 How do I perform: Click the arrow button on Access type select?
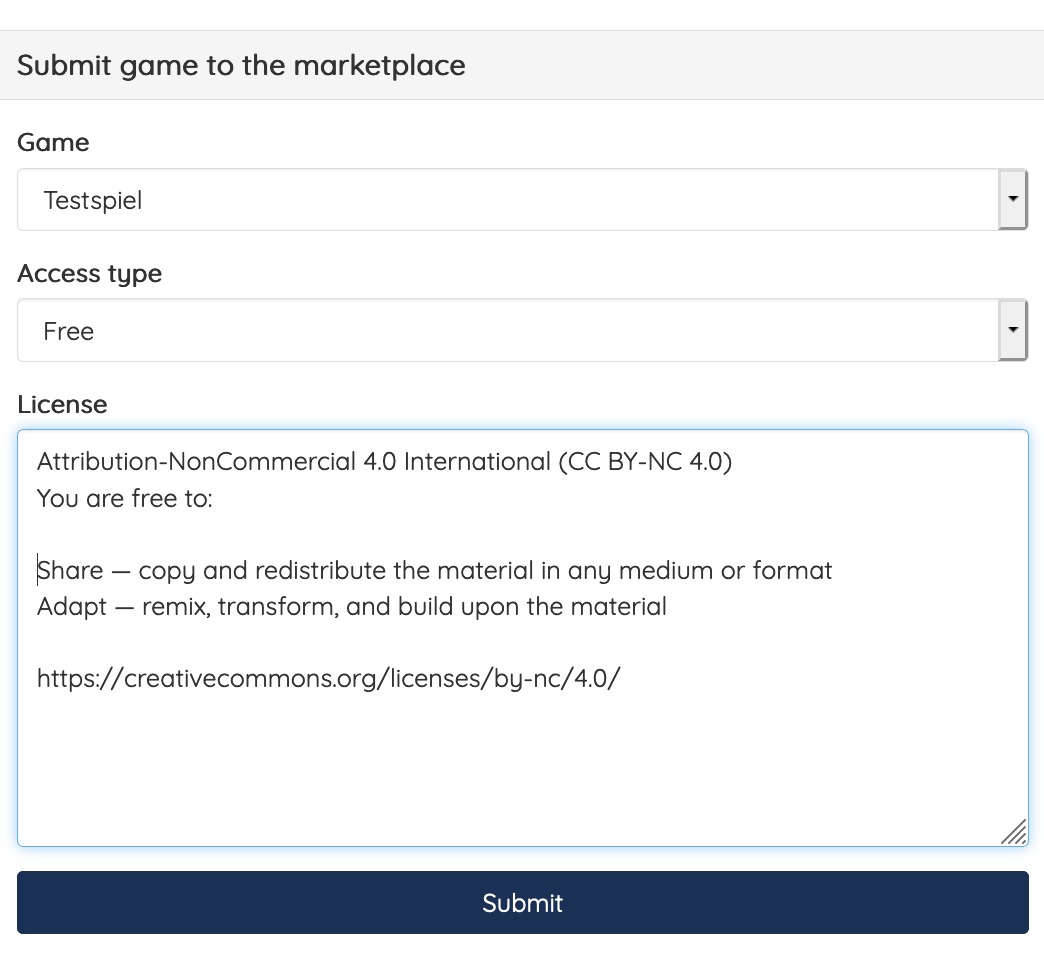(1013, 331)
